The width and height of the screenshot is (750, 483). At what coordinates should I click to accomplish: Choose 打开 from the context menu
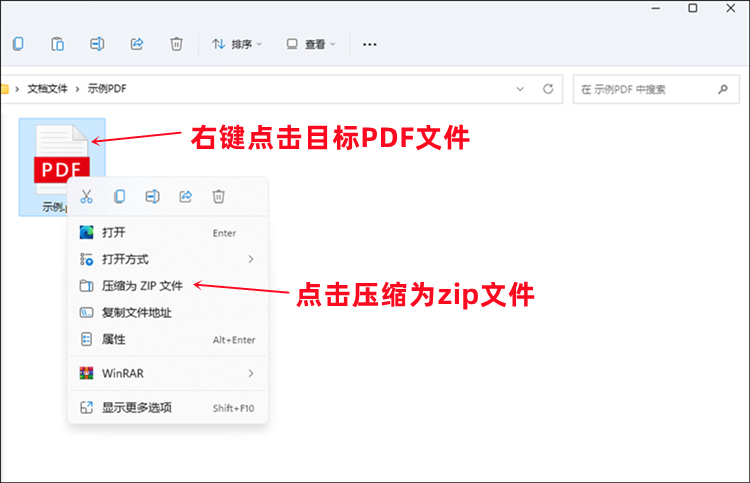168,233
